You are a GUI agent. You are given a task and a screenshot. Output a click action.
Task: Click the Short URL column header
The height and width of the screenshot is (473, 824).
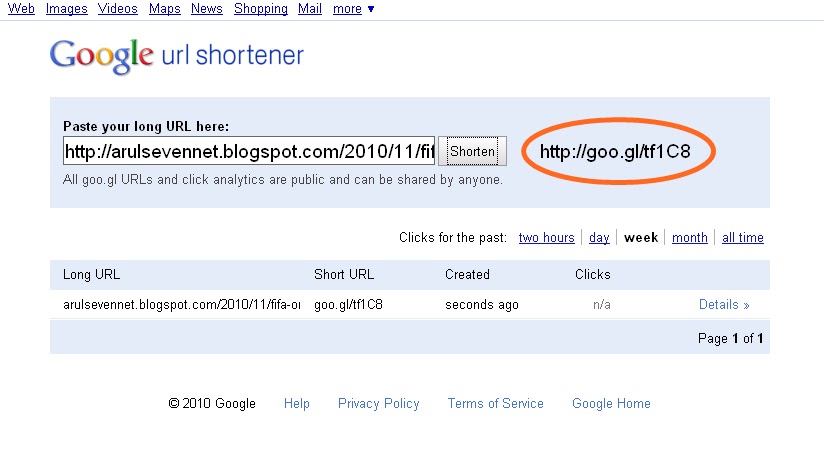coord(344,274)
